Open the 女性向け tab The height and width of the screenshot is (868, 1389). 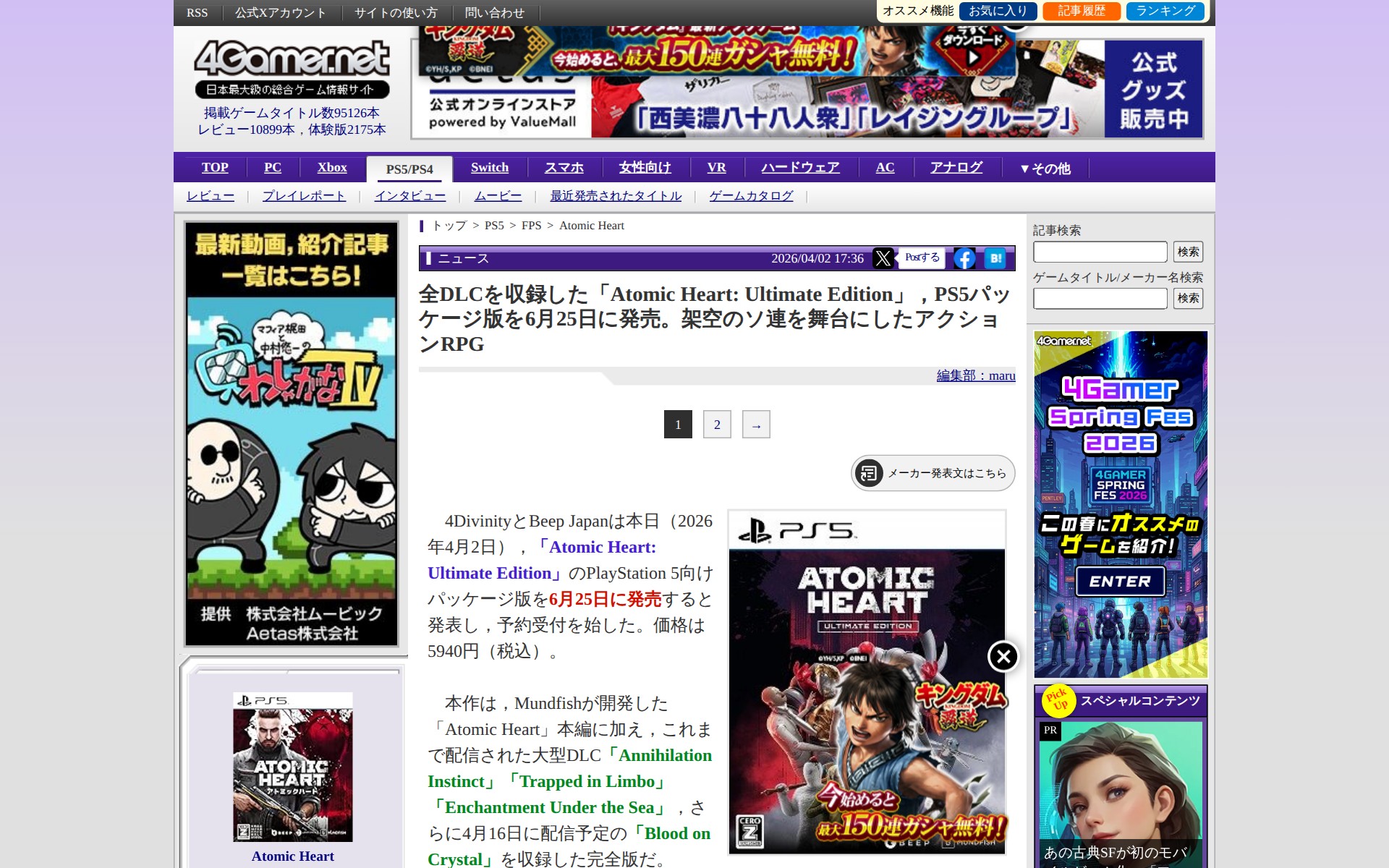645,167
